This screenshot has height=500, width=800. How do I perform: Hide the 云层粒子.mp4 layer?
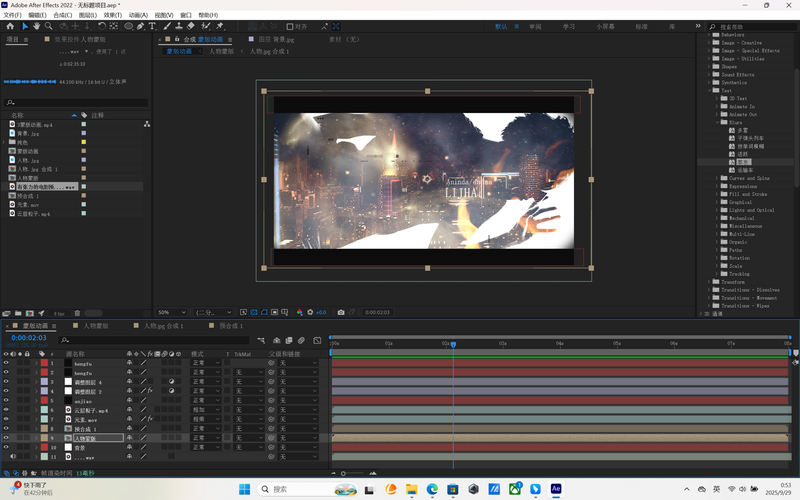pyautogui.click(x=6, y=410)
